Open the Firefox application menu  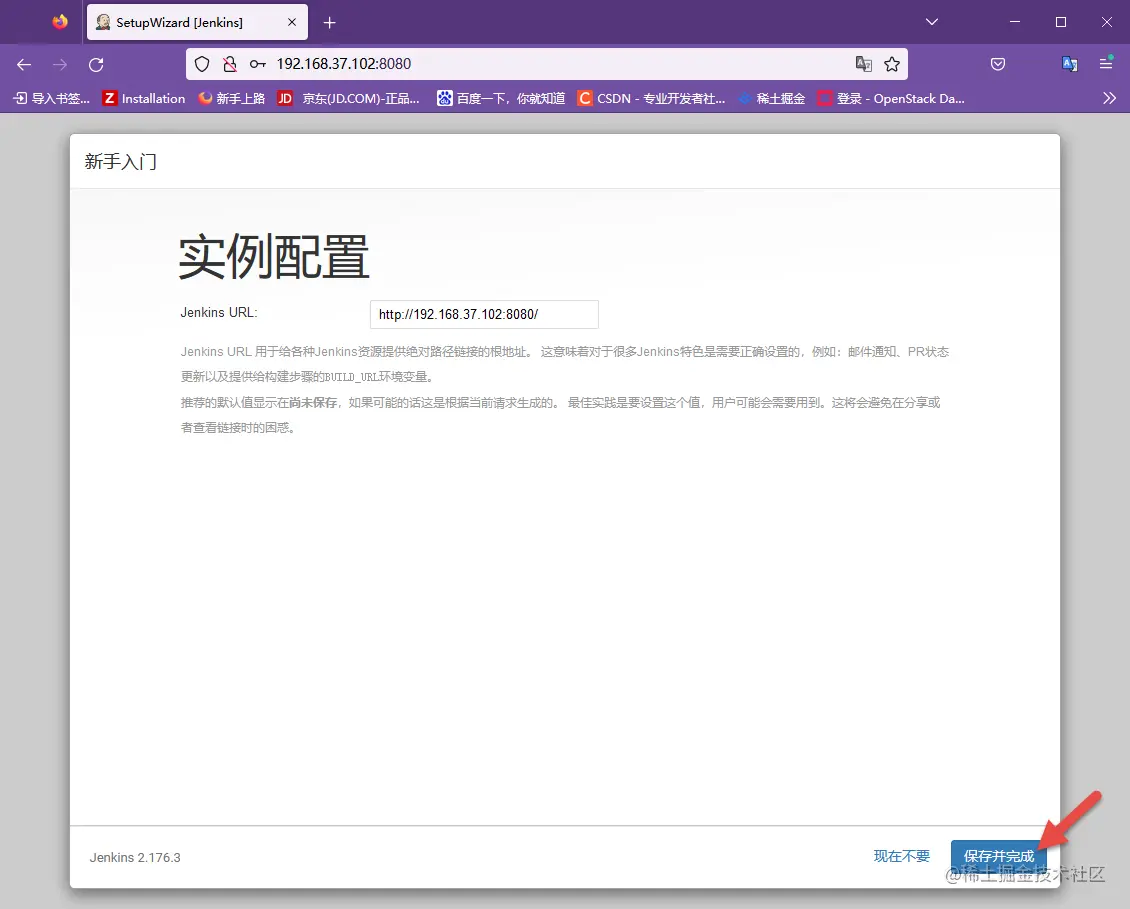tap(1106, 64)
